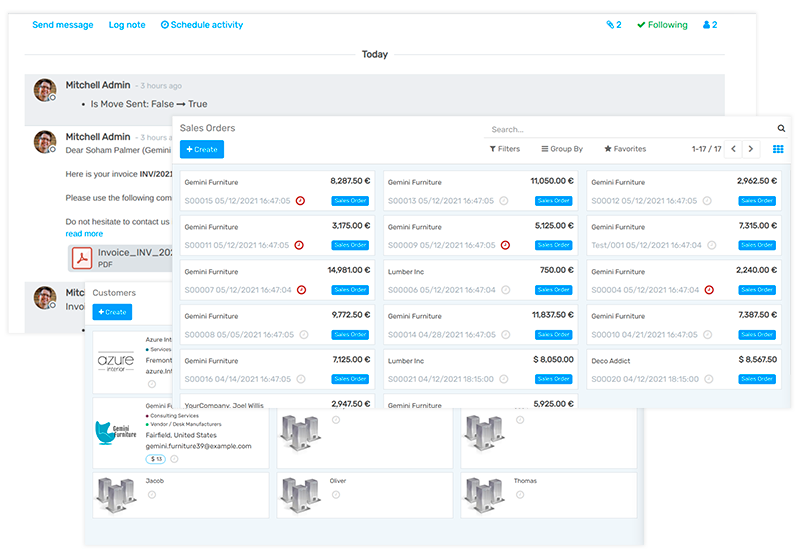Open activity clock on order S00004
The width and height of the screenshot is (800, 557).
[709, 290]
